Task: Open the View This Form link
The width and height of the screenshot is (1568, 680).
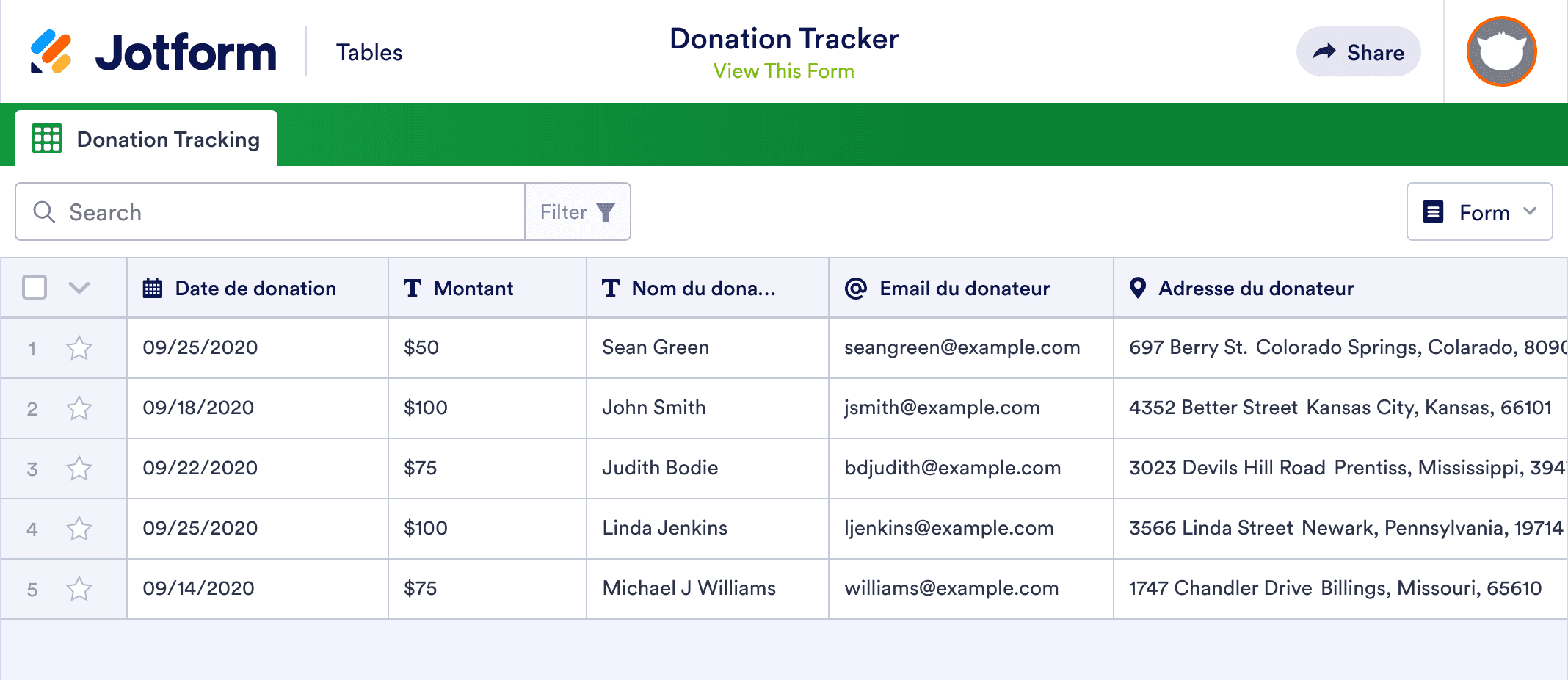Action: coord(783,71)
